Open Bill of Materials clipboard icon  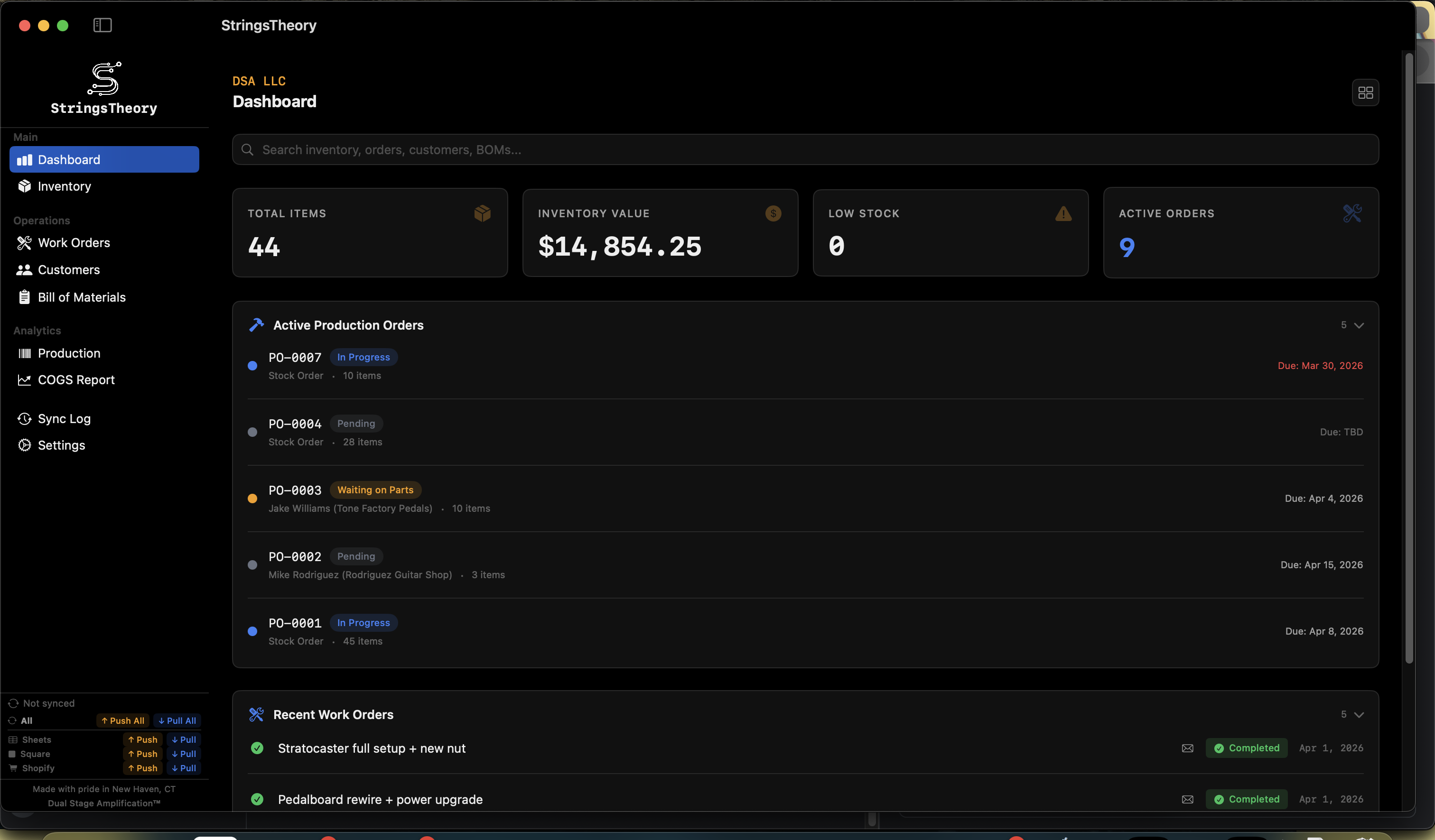pyautogui.click(x=24, y=296)
